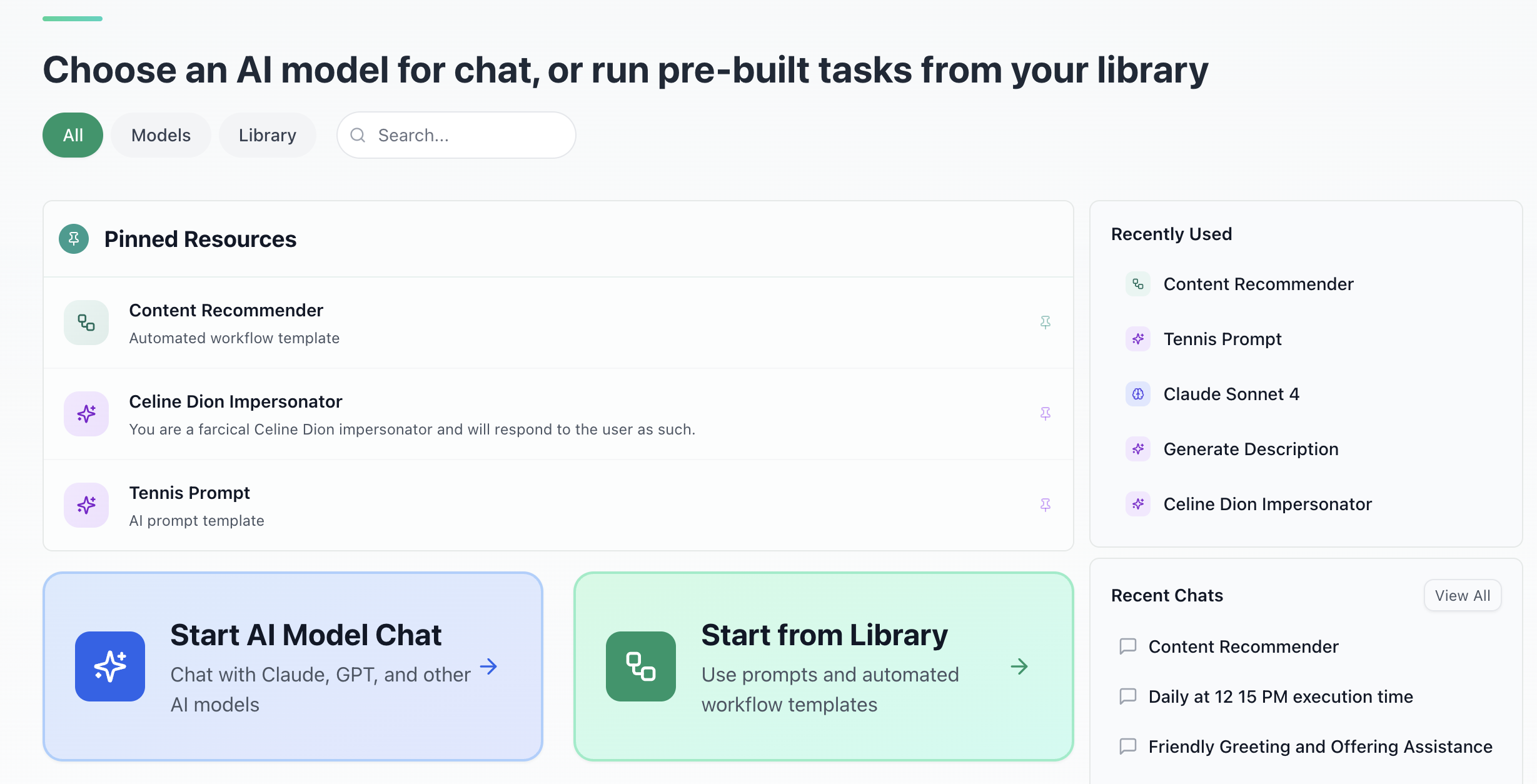Click the chat bubble icon next to Content Recommender
This screenshot has width=1537, height=784.
(x=1128, y=646)
